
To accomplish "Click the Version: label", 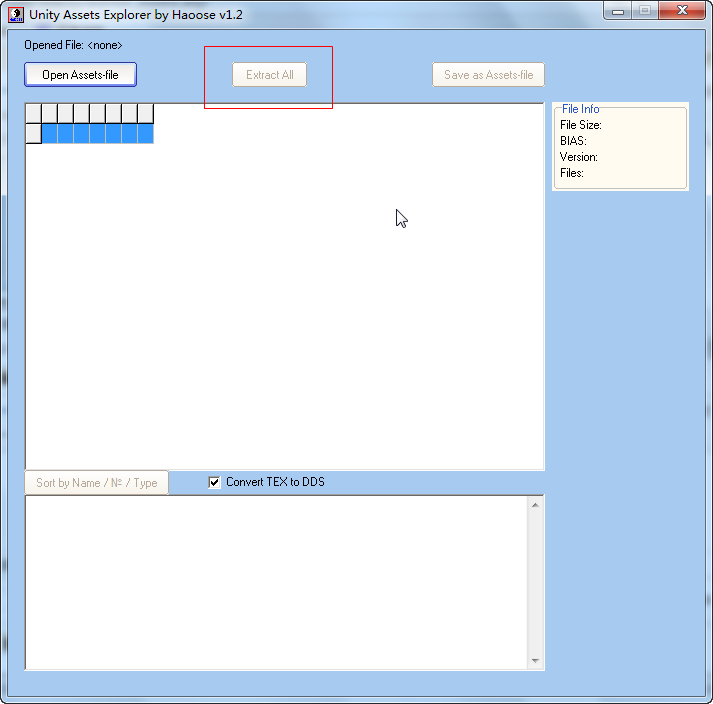I will click(578, 157).
